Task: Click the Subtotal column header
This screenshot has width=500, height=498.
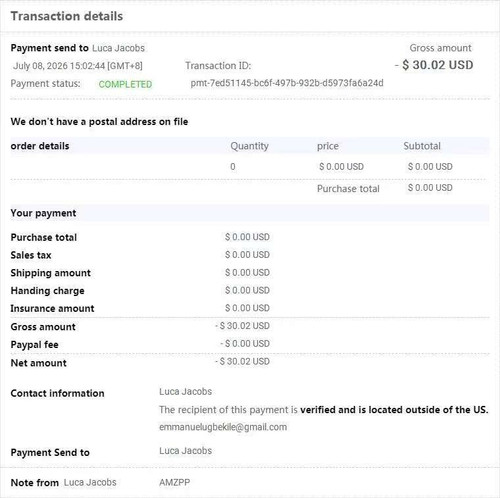Action: point(422,146)
